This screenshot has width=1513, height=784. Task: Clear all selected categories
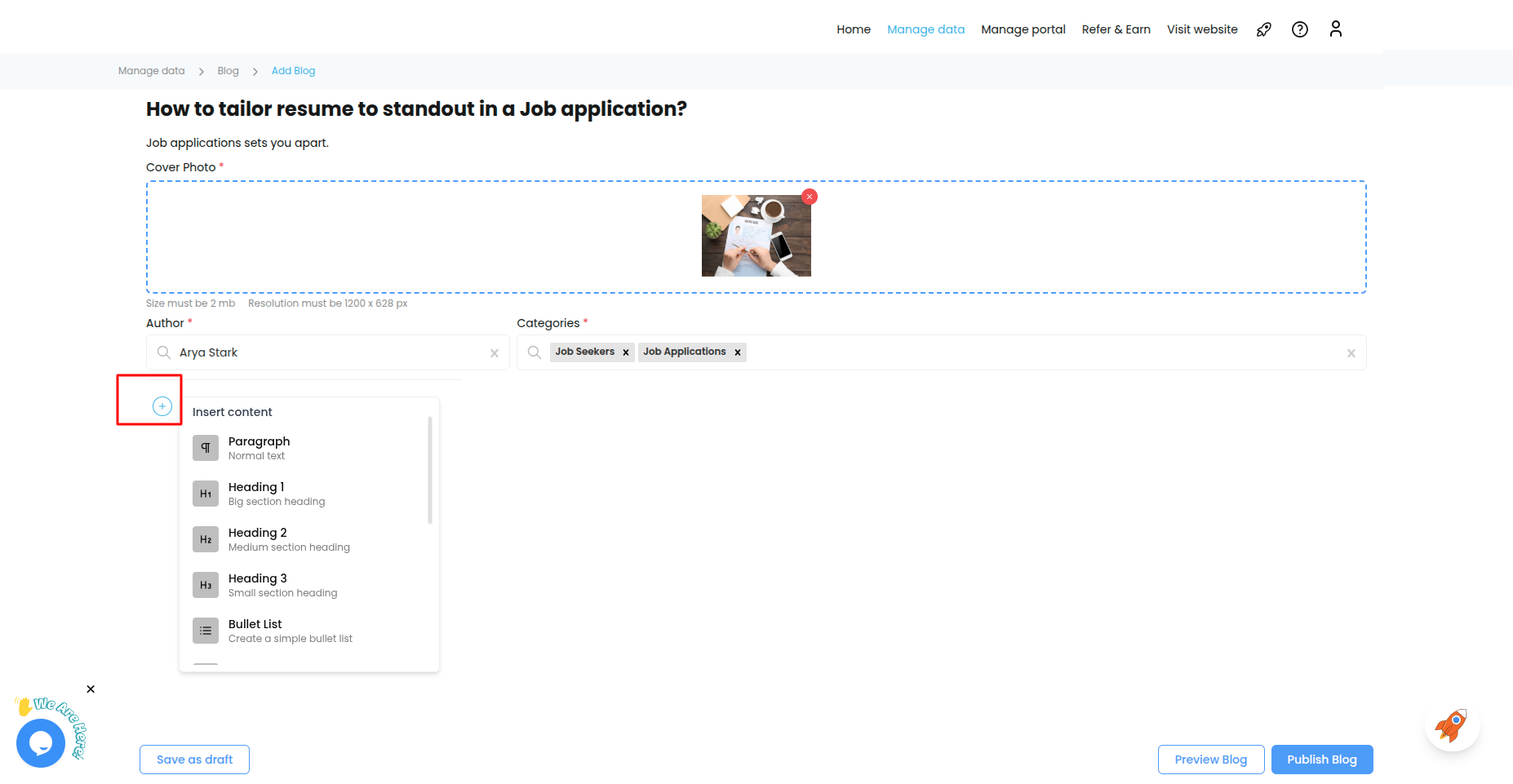1351,353
